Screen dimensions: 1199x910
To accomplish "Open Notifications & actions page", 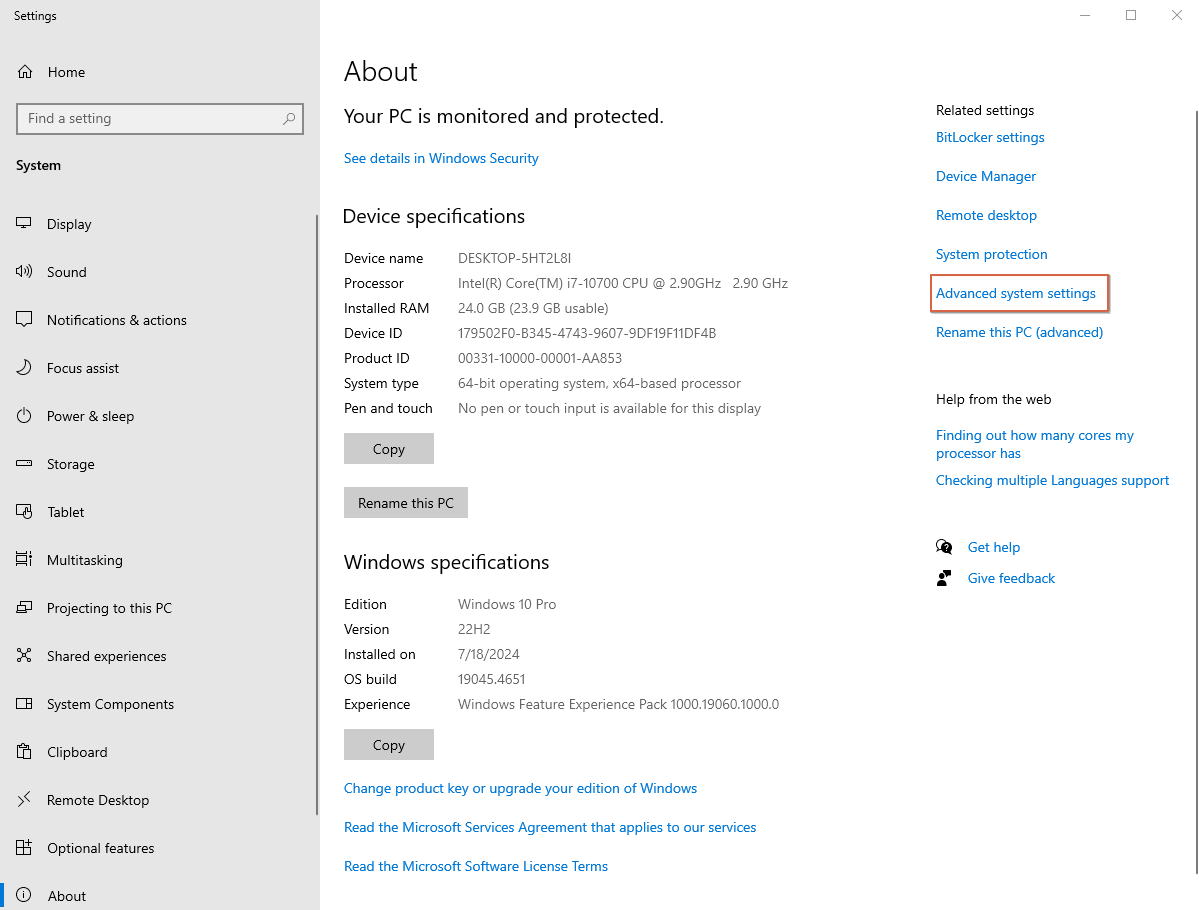I will [116, 320].
